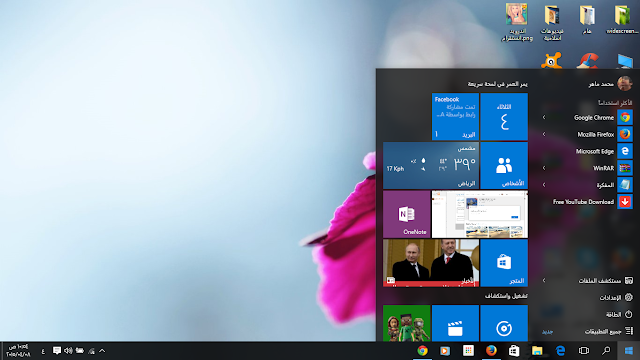Open the OneNote tile
This screenshot has height=360, width=640.
click(407, 214)
